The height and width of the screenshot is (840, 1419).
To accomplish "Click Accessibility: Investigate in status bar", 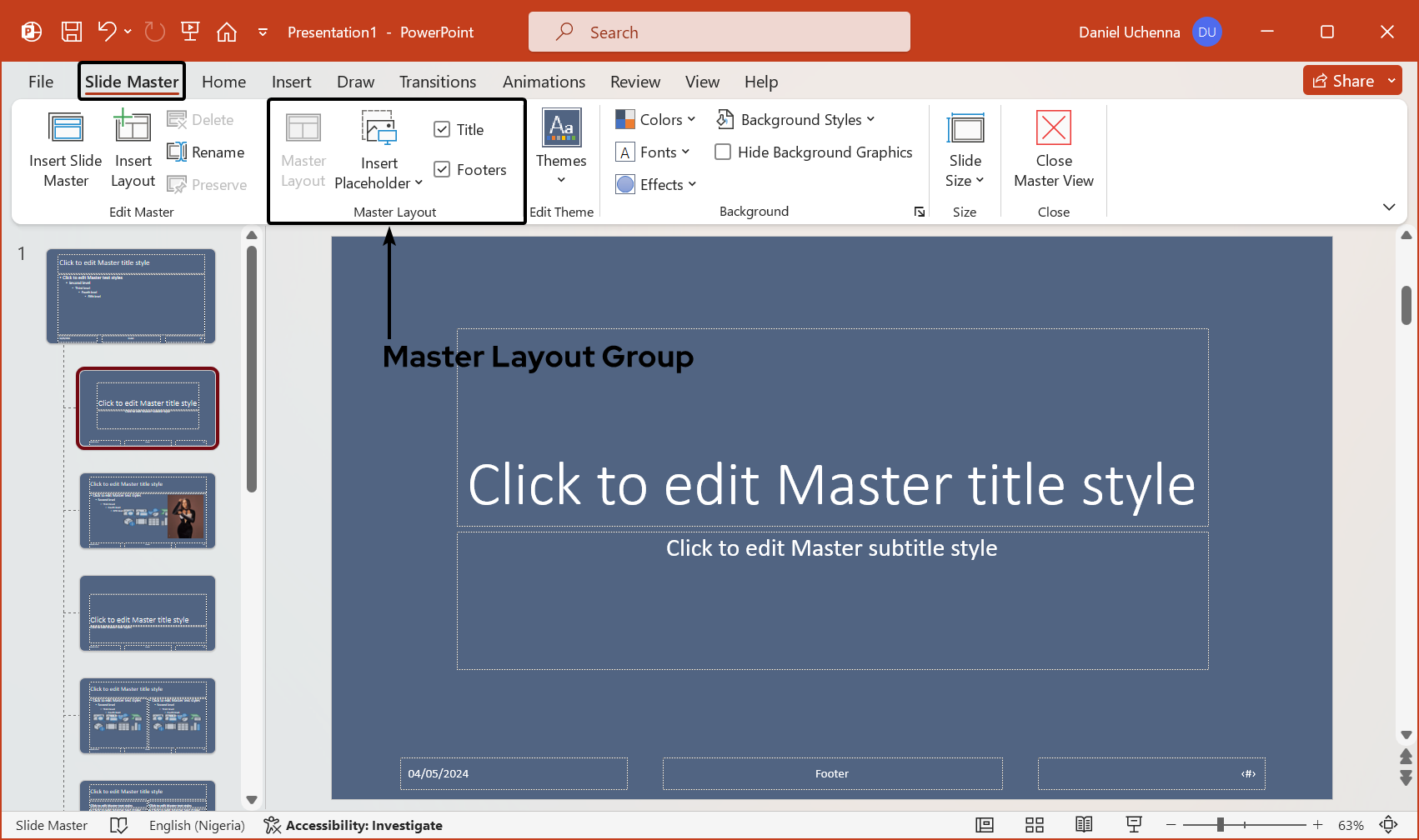I will 353,825.
